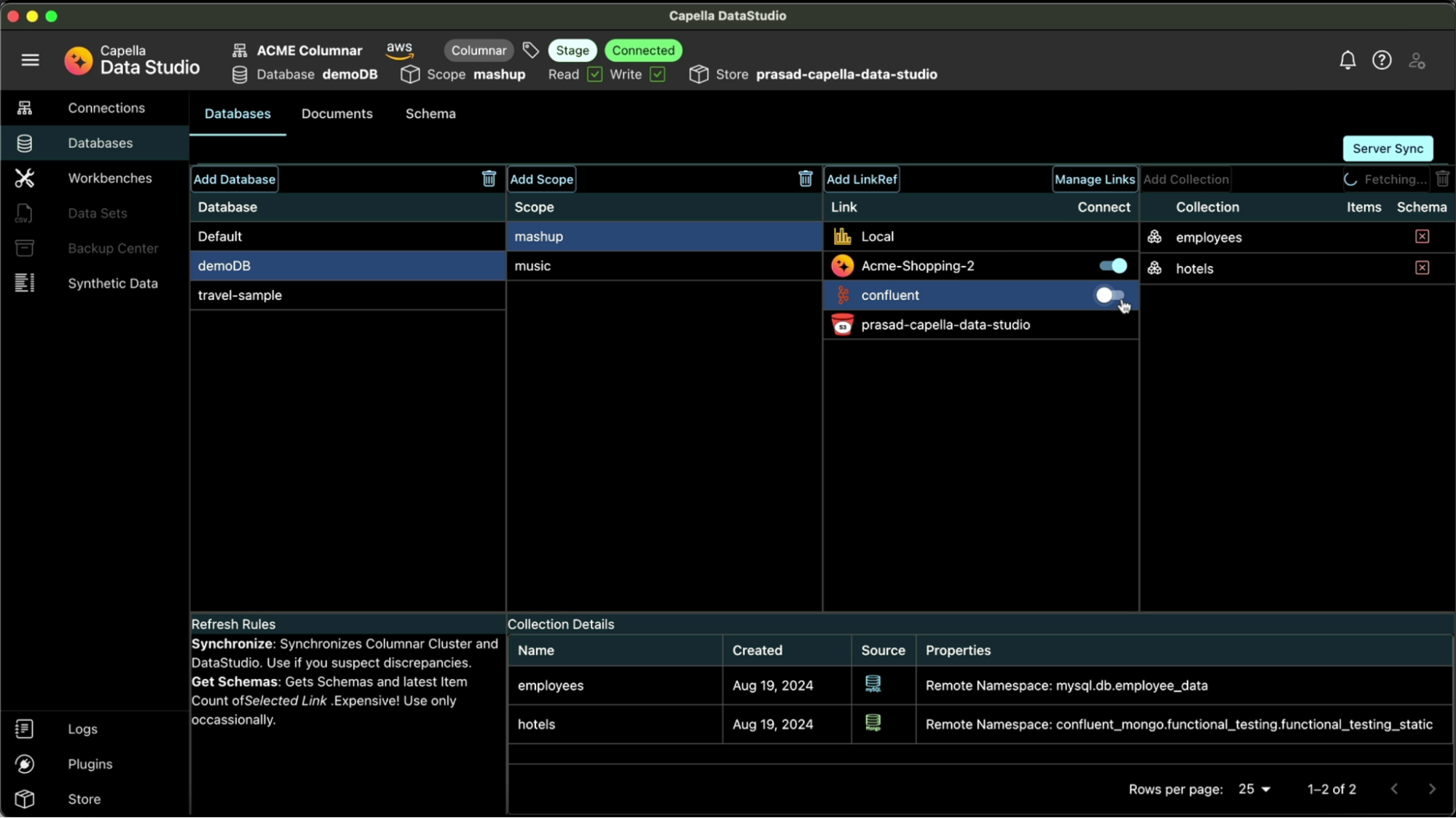Open Backup Center in the sidebar
This screenshot has width=1456, height=818.
click(95, 248)
